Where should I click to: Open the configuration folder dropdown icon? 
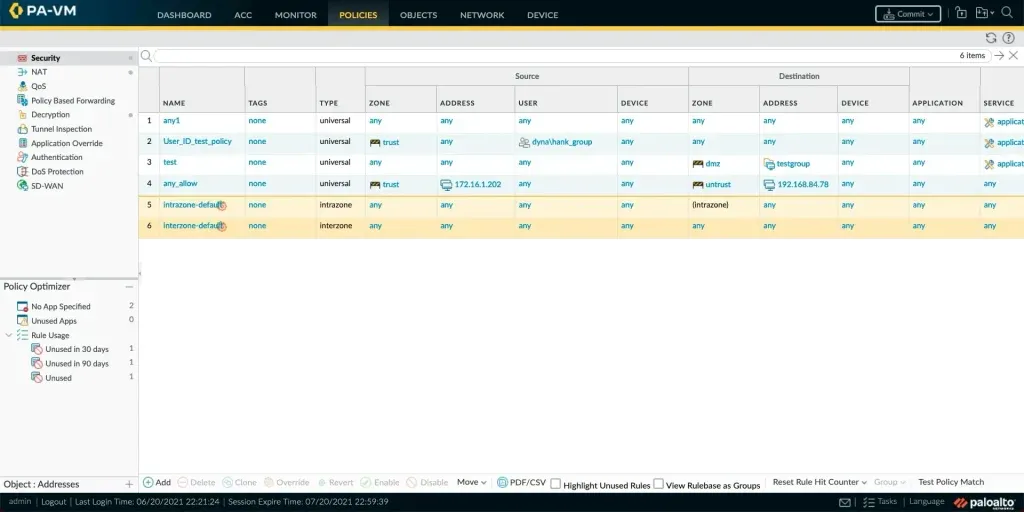coord(984,13)
